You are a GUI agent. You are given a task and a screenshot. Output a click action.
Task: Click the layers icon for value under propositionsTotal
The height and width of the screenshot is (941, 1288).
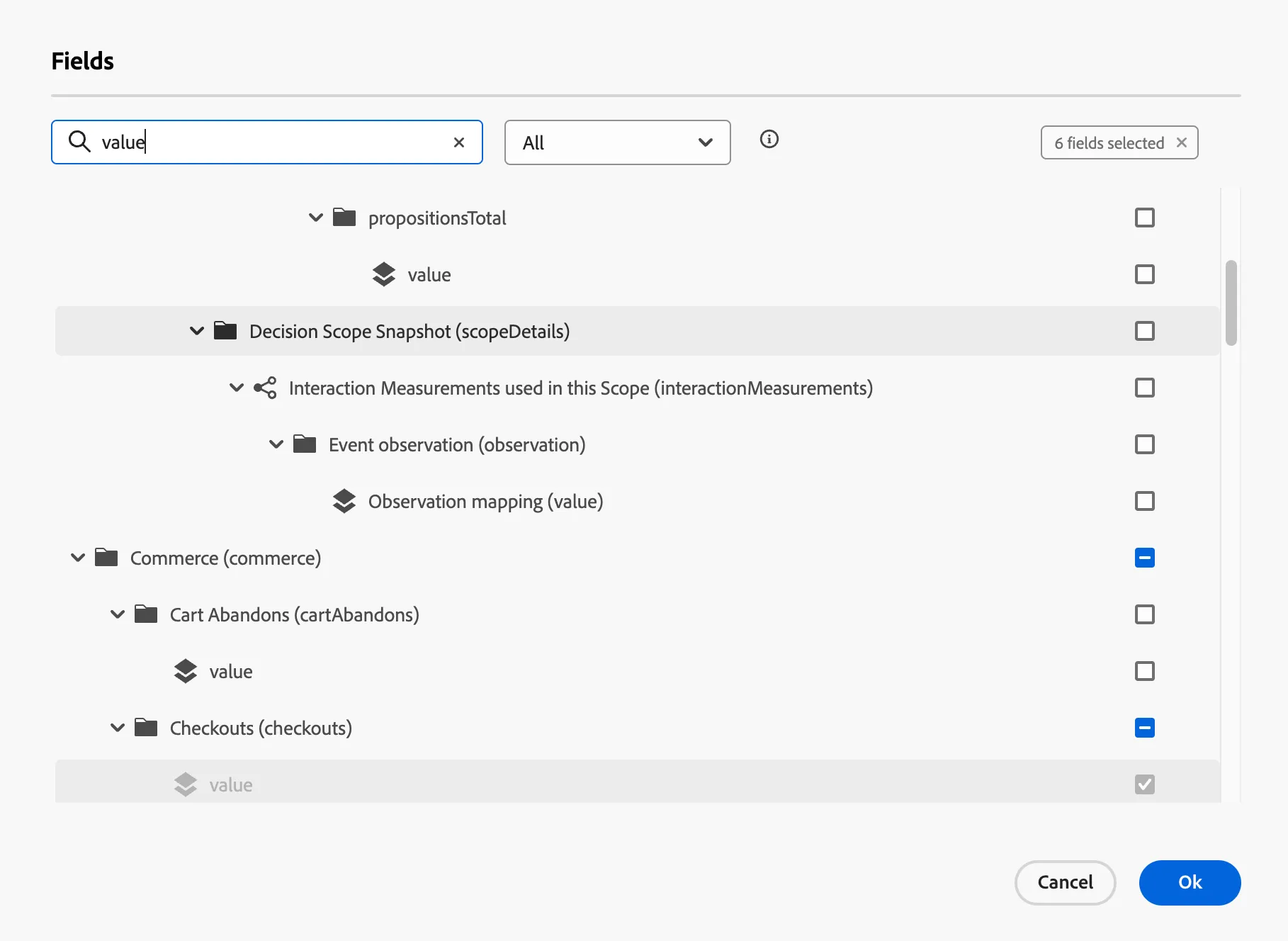384,274
